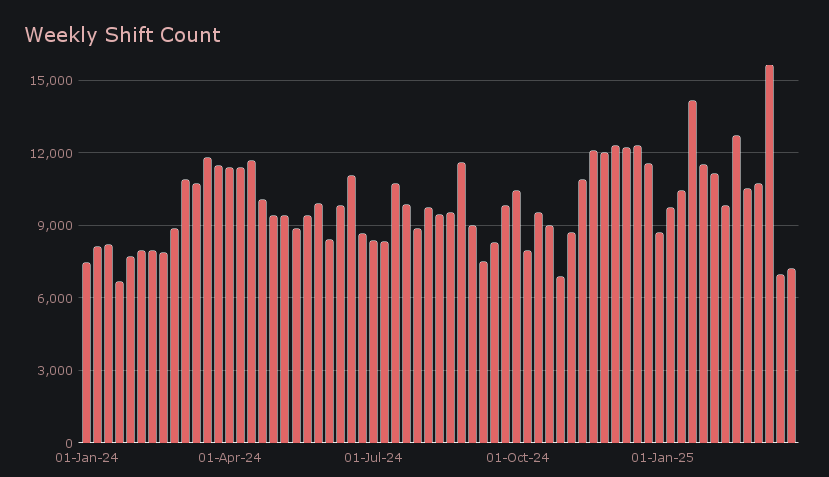Select the 01-Oct-24 x-axis label
The height and width of the screenshot is (477, 829).
coord(517,458)
